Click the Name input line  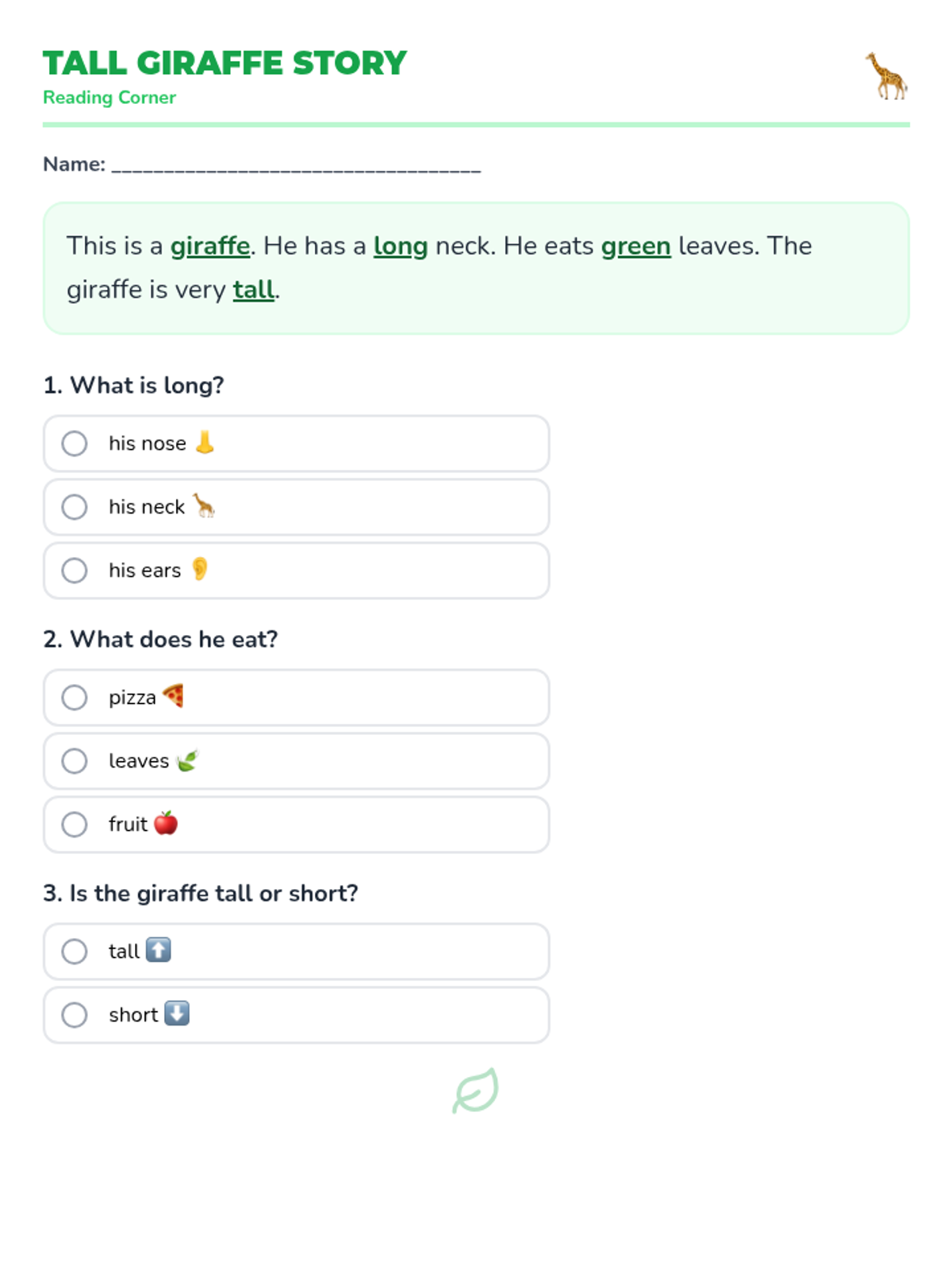(296, 165)
